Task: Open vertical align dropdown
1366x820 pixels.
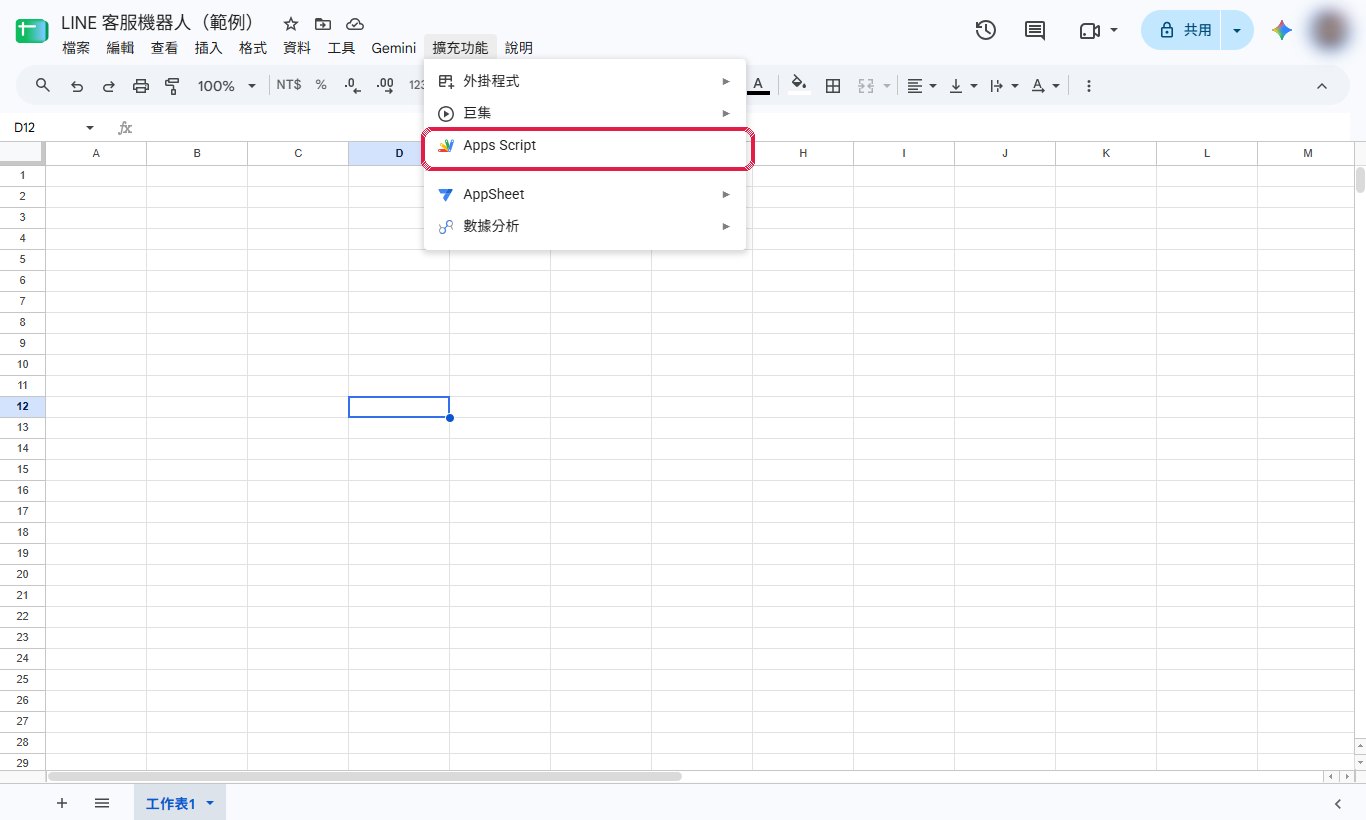Action: point(963,86)
